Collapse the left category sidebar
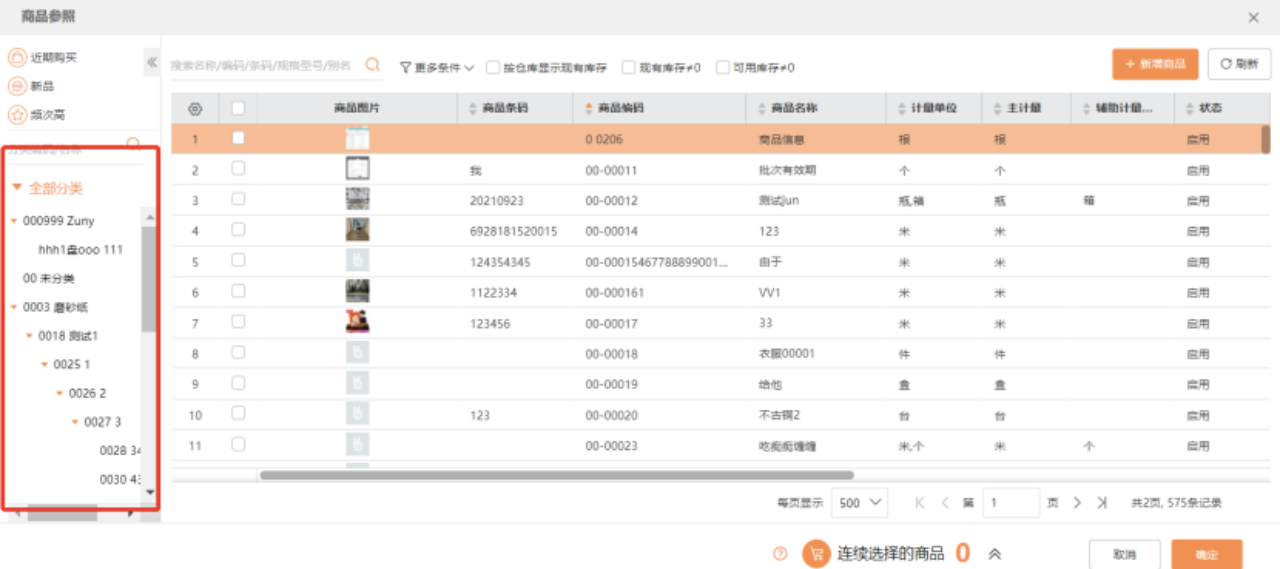 pyautogui.click(x=152, y=62)
